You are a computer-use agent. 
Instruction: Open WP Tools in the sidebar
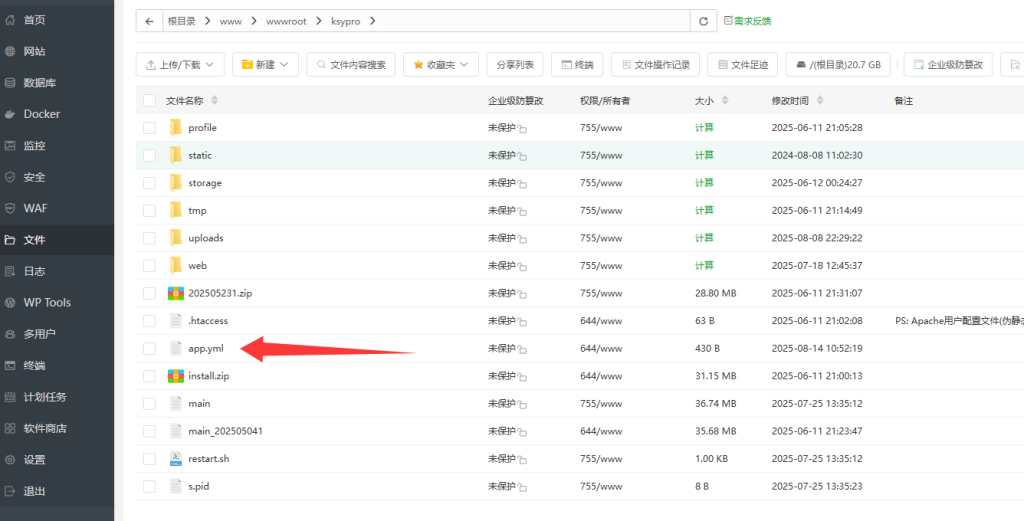(47, 302)
